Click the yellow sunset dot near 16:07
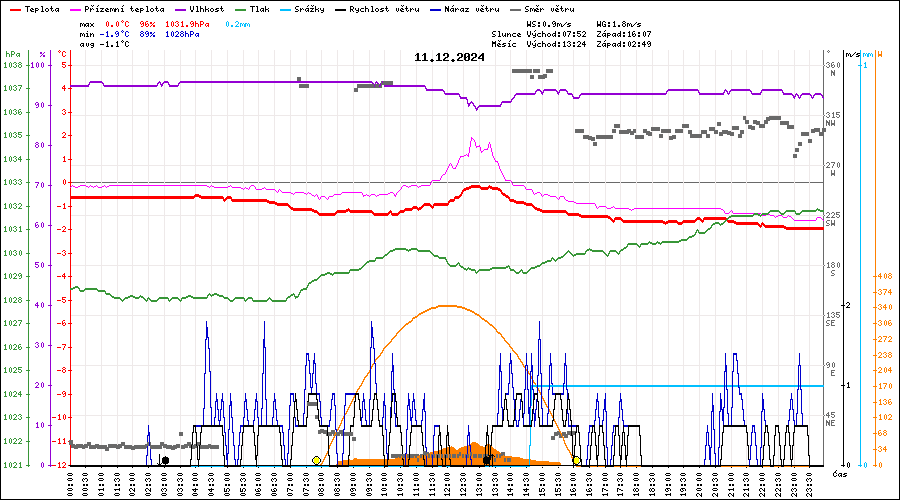The height and width of the screenshot is (500, 900). click(x=577, y=460)
